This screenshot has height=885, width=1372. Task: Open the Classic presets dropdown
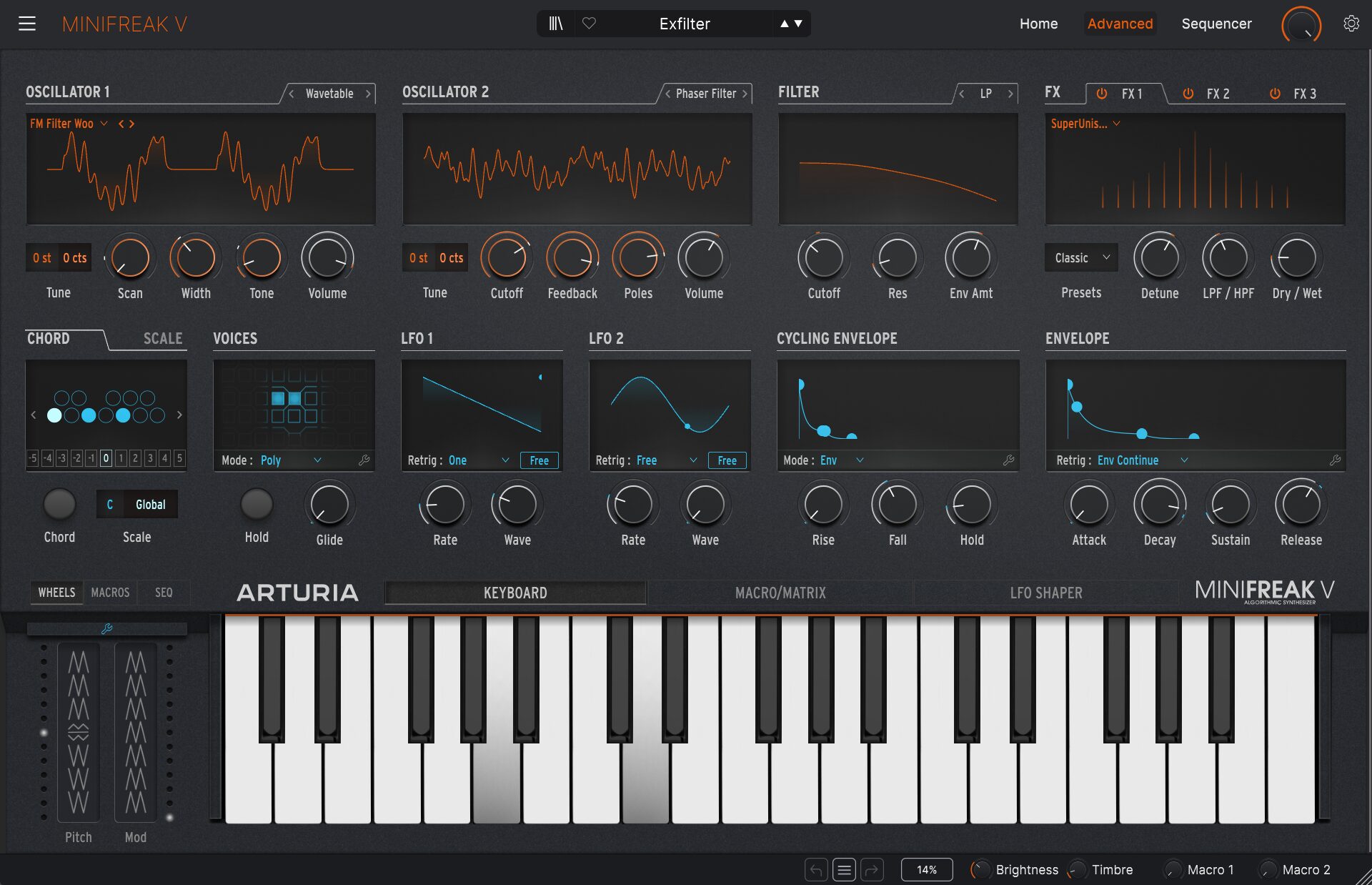[x=1081, y=258]
